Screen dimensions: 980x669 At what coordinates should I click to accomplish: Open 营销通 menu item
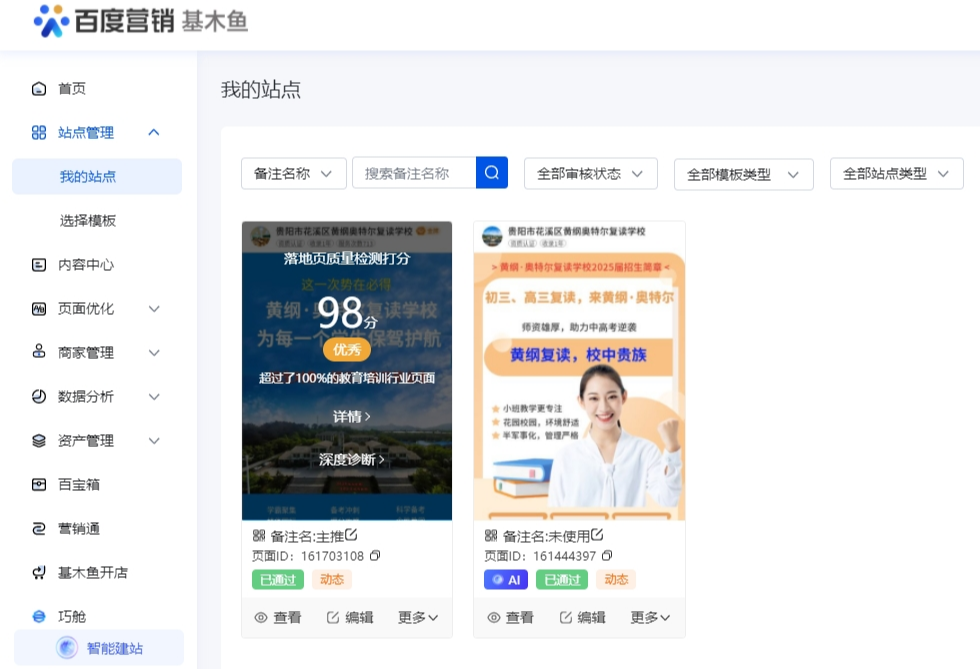pyautogui.click(x=79, y=529)
